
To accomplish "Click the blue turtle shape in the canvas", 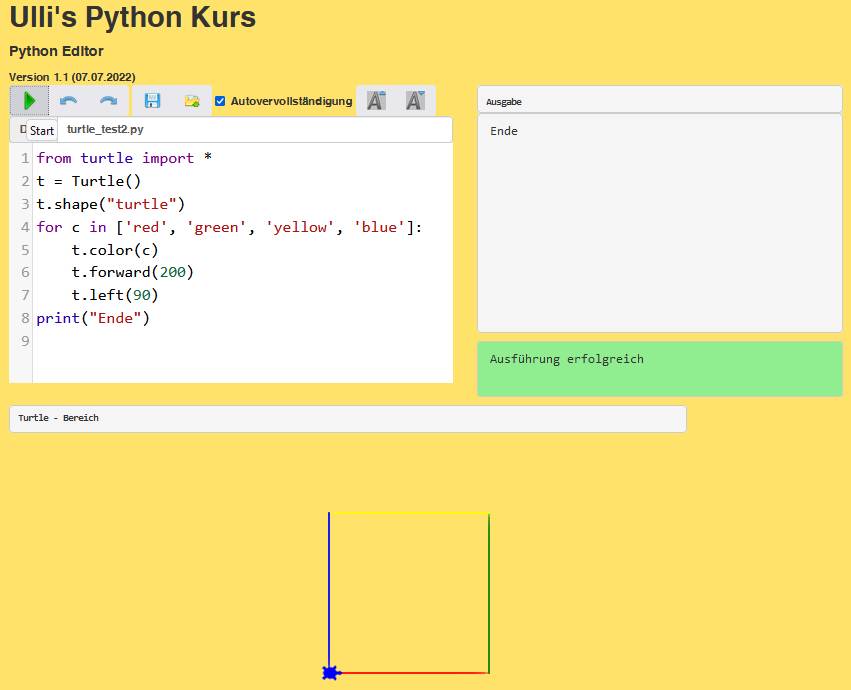I will click(331, 673).
